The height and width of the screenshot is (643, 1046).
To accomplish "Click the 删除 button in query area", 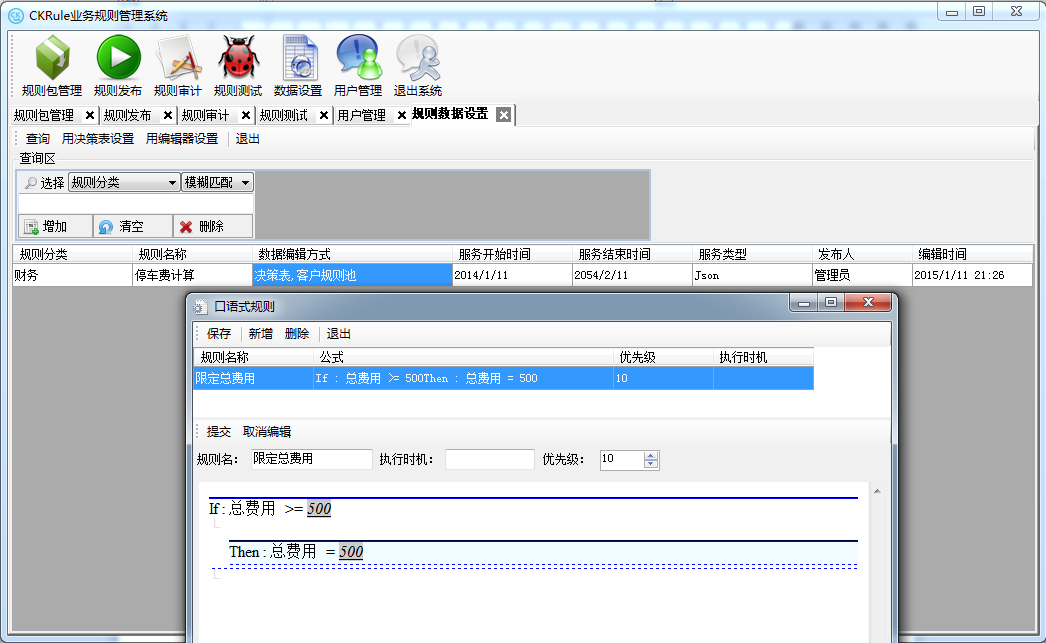I will 213,227.
